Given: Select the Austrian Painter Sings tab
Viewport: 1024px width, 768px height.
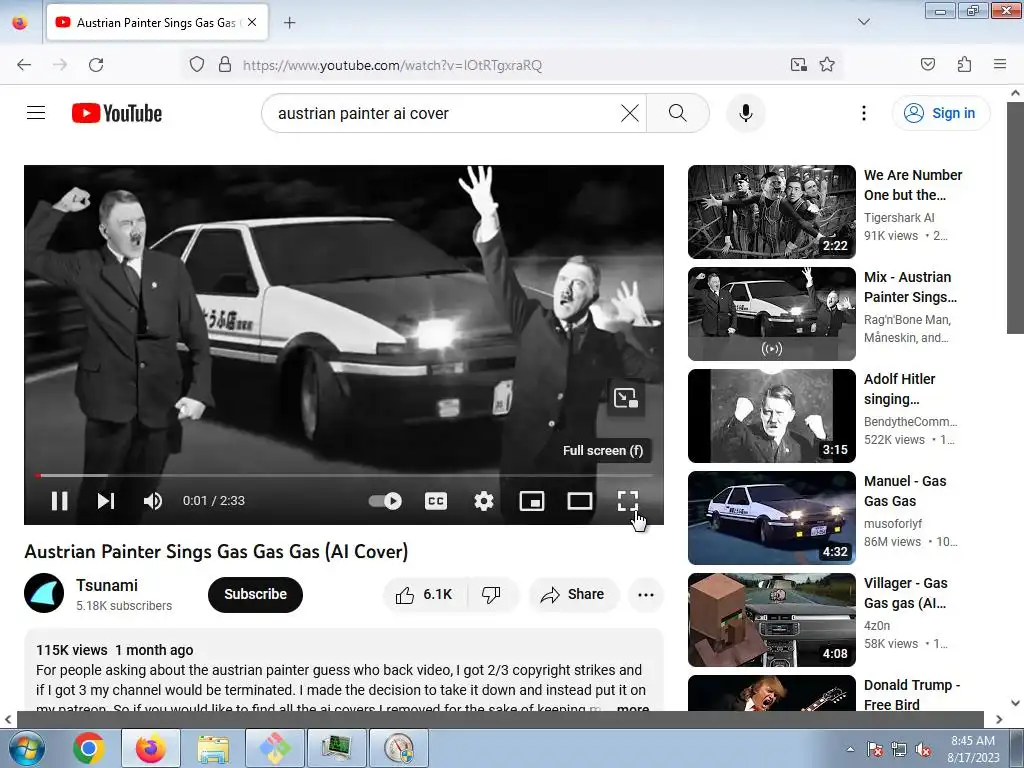Looking at the screenshot, I should pos(157,23).
